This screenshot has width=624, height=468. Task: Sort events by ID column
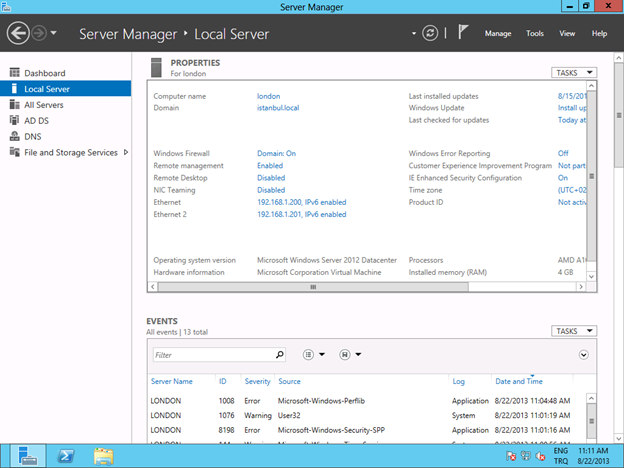[222, 381]
